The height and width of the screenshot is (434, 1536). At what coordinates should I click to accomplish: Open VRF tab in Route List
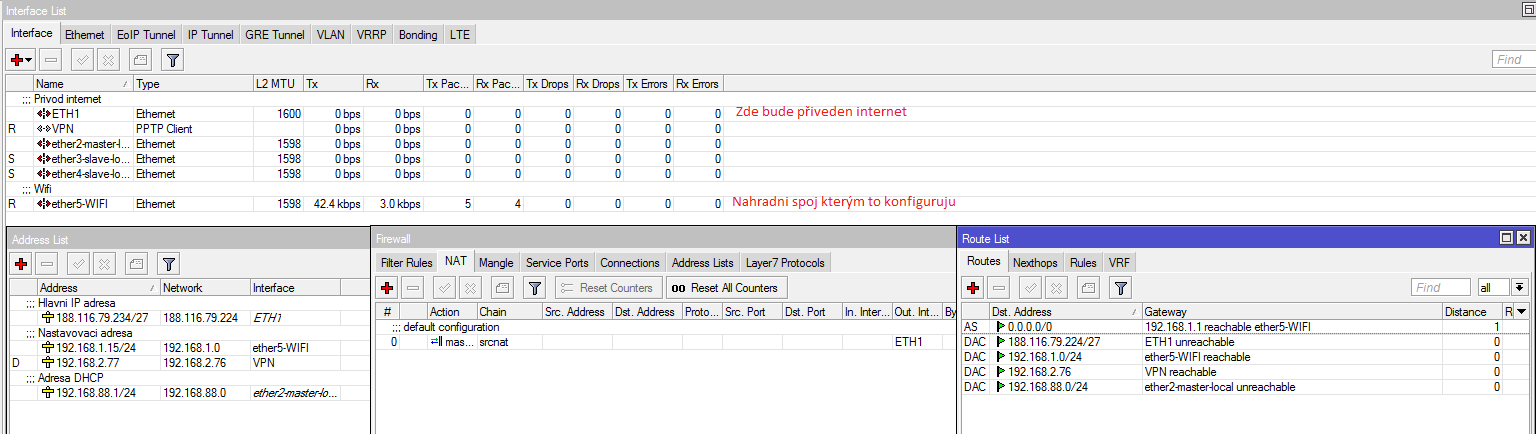point(1119,263)
